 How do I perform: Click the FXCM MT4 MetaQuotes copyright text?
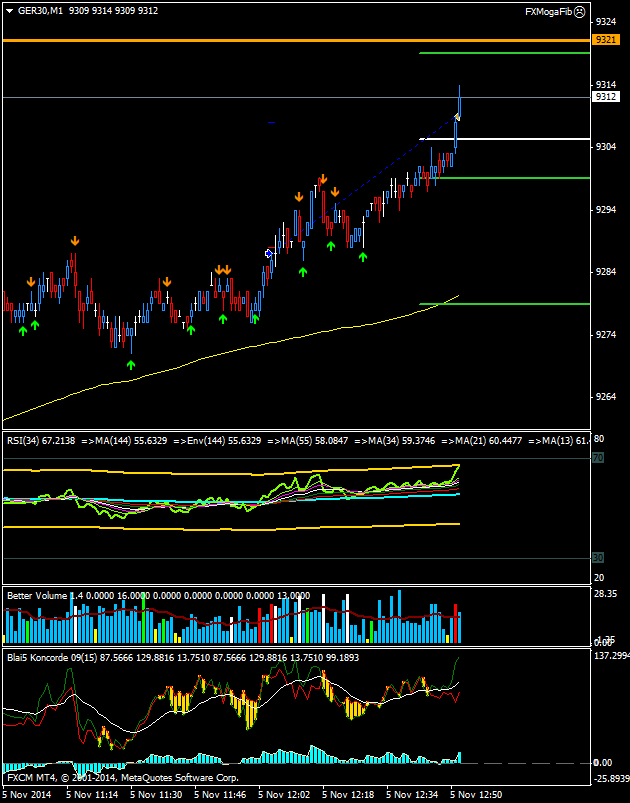pos(122,776)
